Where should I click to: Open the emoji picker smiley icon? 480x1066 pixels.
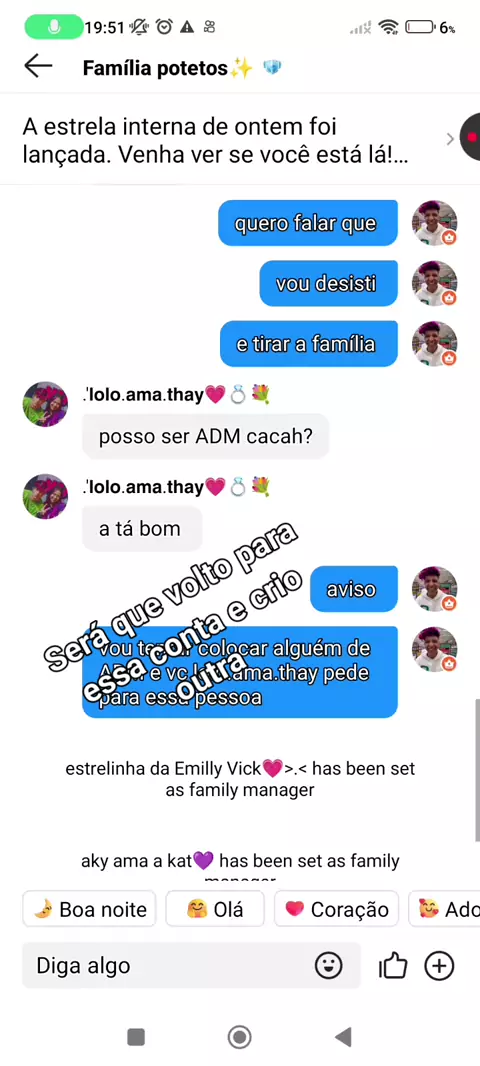pyautogui.click(x=328, y=965)
